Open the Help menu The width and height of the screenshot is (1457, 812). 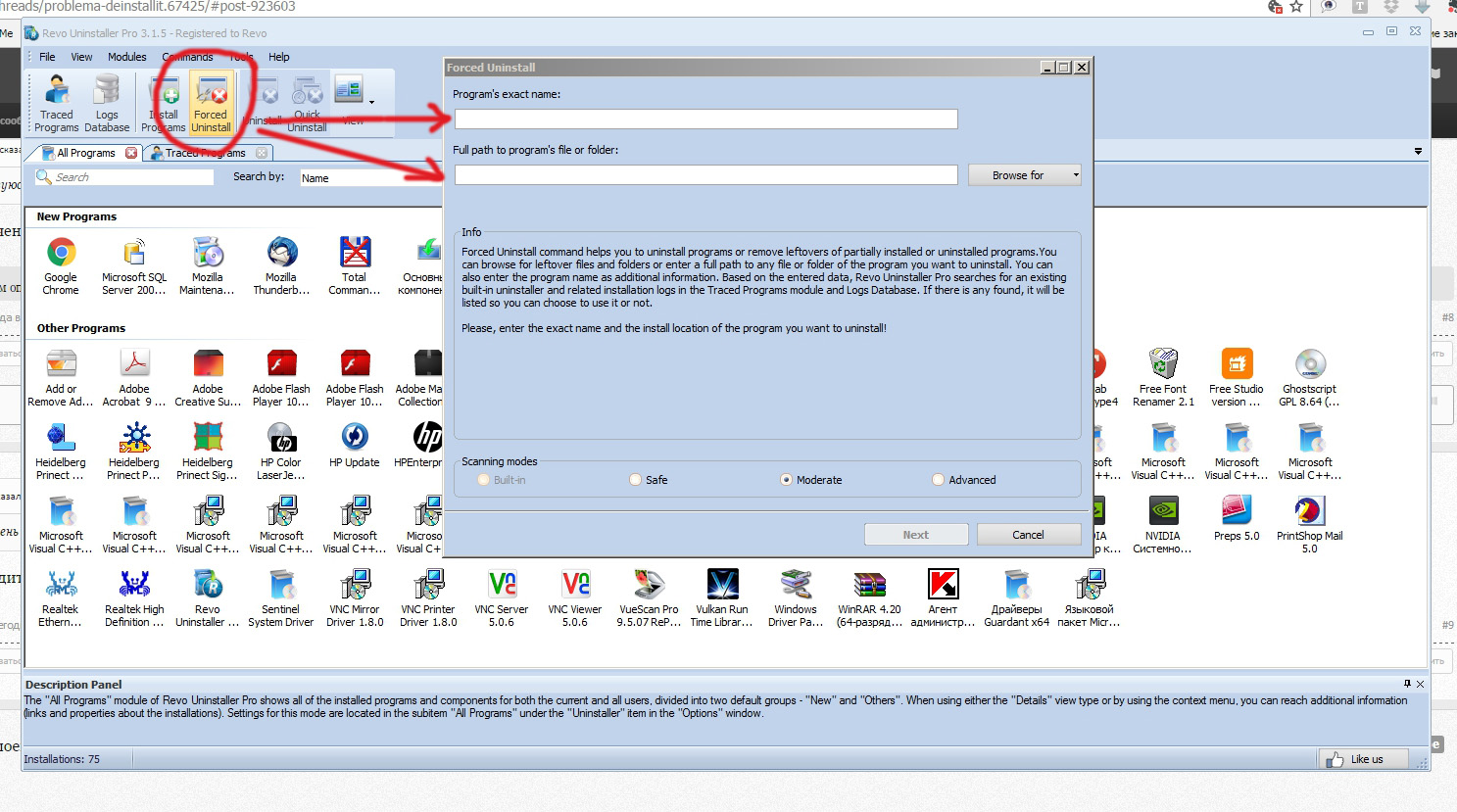coord(279,57)
